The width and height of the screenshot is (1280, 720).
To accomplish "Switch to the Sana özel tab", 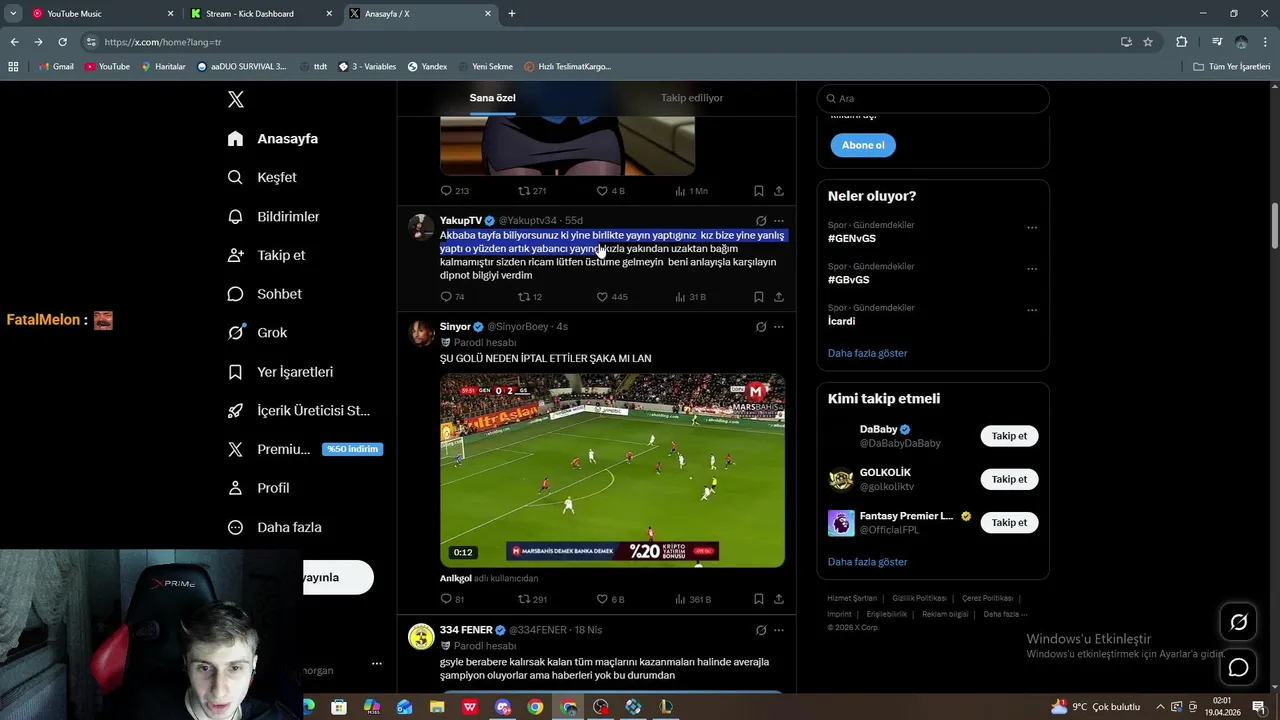I will click(492, 98).
